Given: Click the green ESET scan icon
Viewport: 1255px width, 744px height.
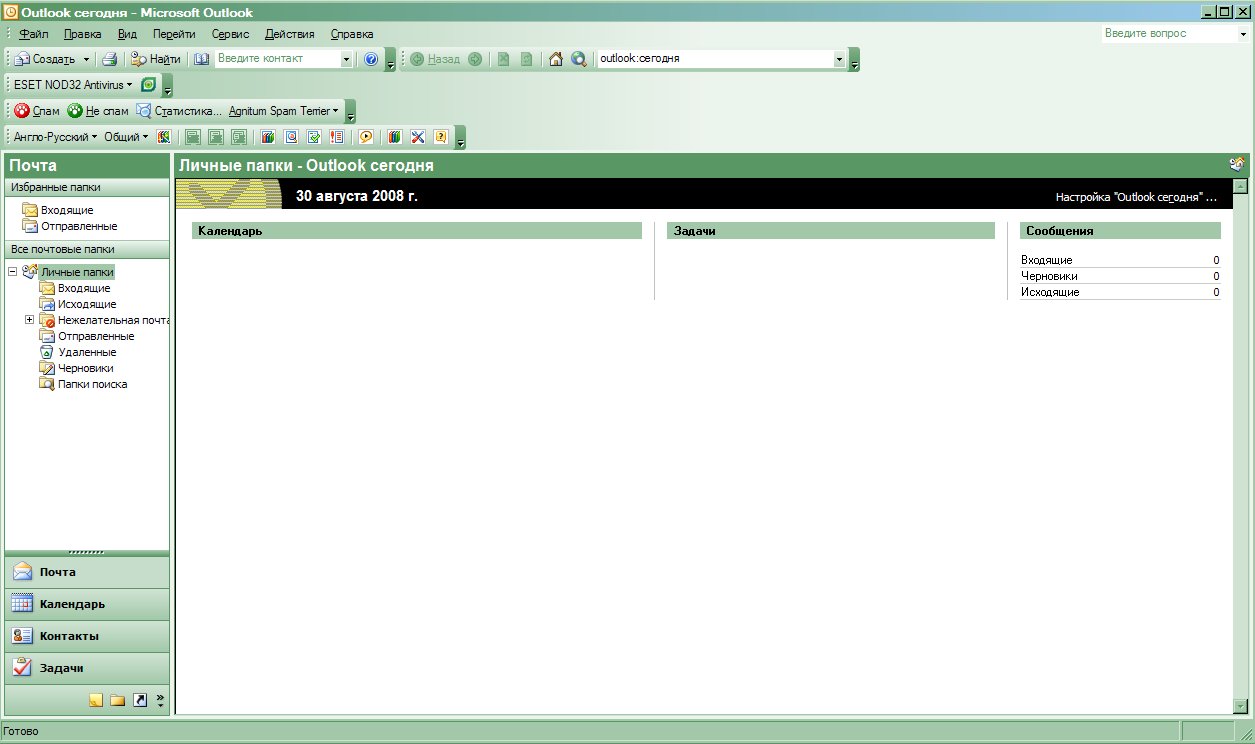Looking at the screenshot, I should [x=149, y=85].
